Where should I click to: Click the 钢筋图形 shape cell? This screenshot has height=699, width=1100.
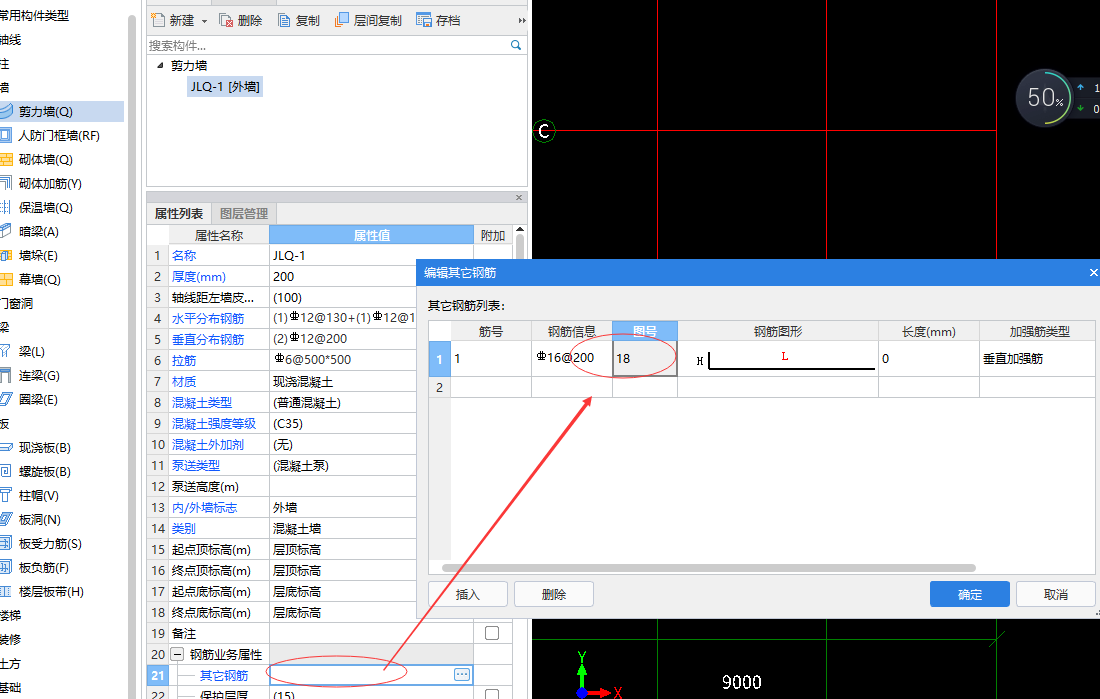[x=778, y=359]
